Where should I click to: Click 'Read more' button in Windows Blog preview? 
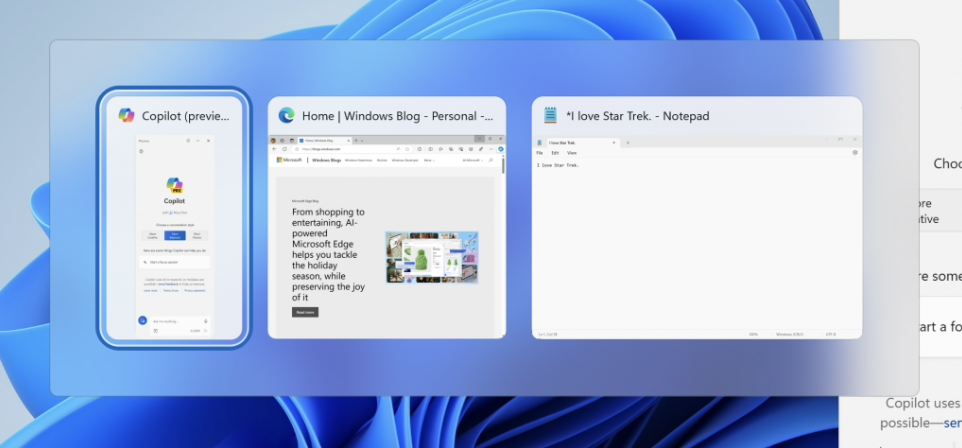pyautogui.click(x=305, y=312)
